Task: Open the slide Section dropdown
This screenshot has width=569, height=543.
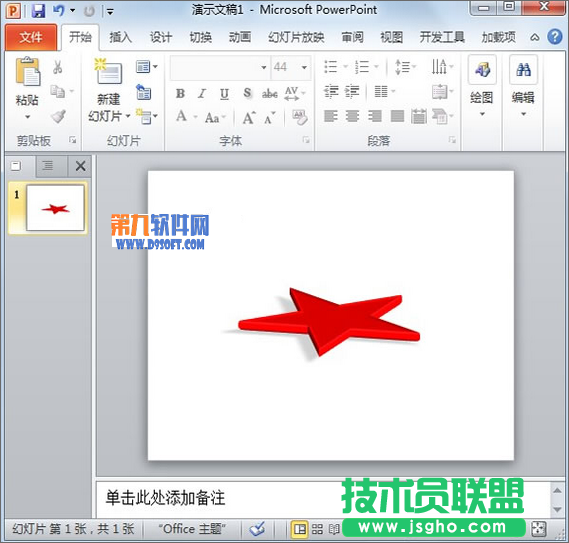Action: tap(147, 116)
